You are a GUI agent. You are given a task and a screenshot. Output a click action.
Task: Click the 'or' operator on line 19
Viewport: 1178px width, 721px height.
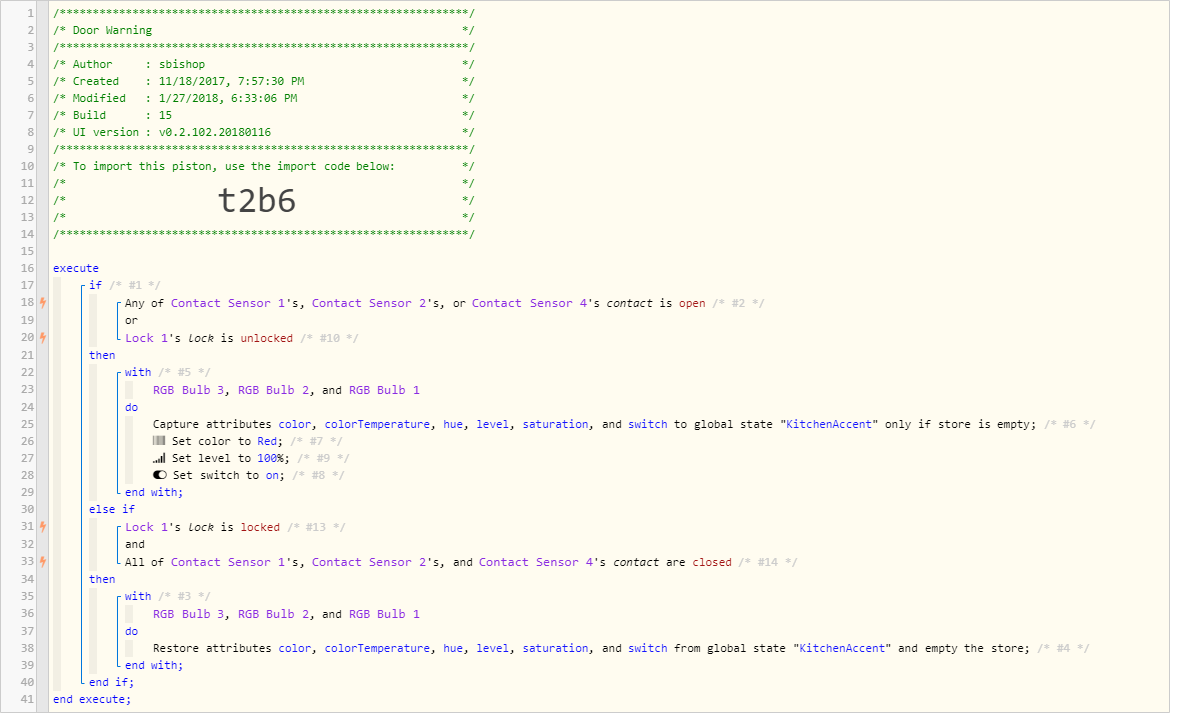[x=131, y=321]
